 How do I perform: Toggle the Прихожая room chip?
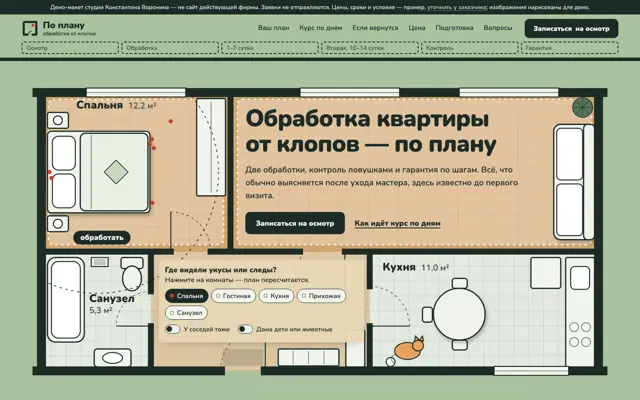pos(321,296)
